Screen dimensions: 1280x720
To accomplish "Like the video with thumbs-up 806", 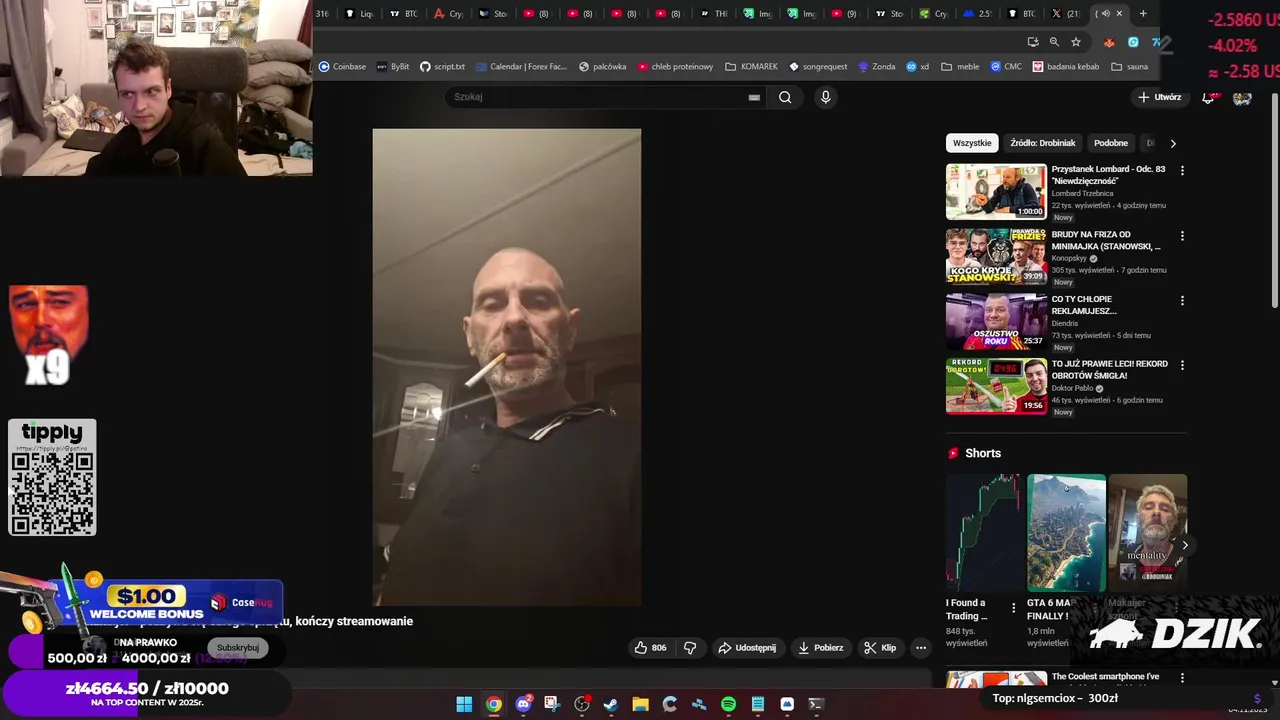I will click(650, 648).
